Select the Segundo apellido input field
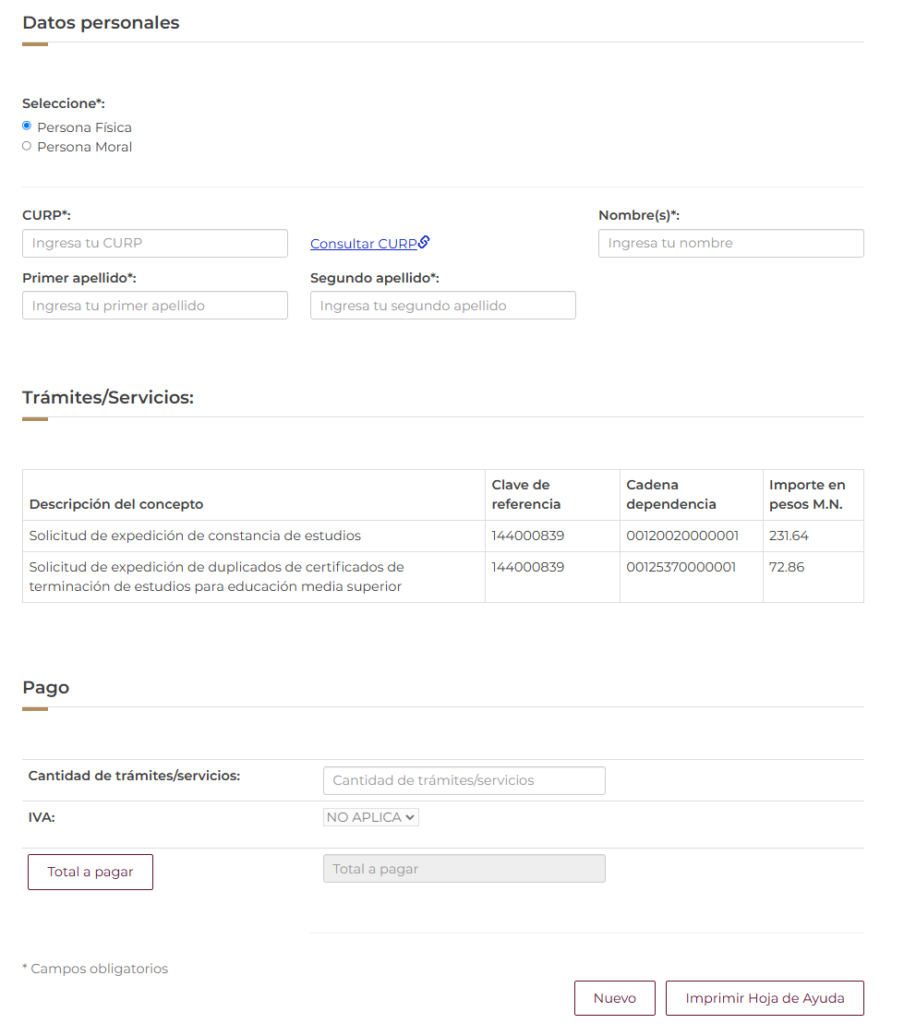Screen dimensions: 916x1024 point(442,306)
